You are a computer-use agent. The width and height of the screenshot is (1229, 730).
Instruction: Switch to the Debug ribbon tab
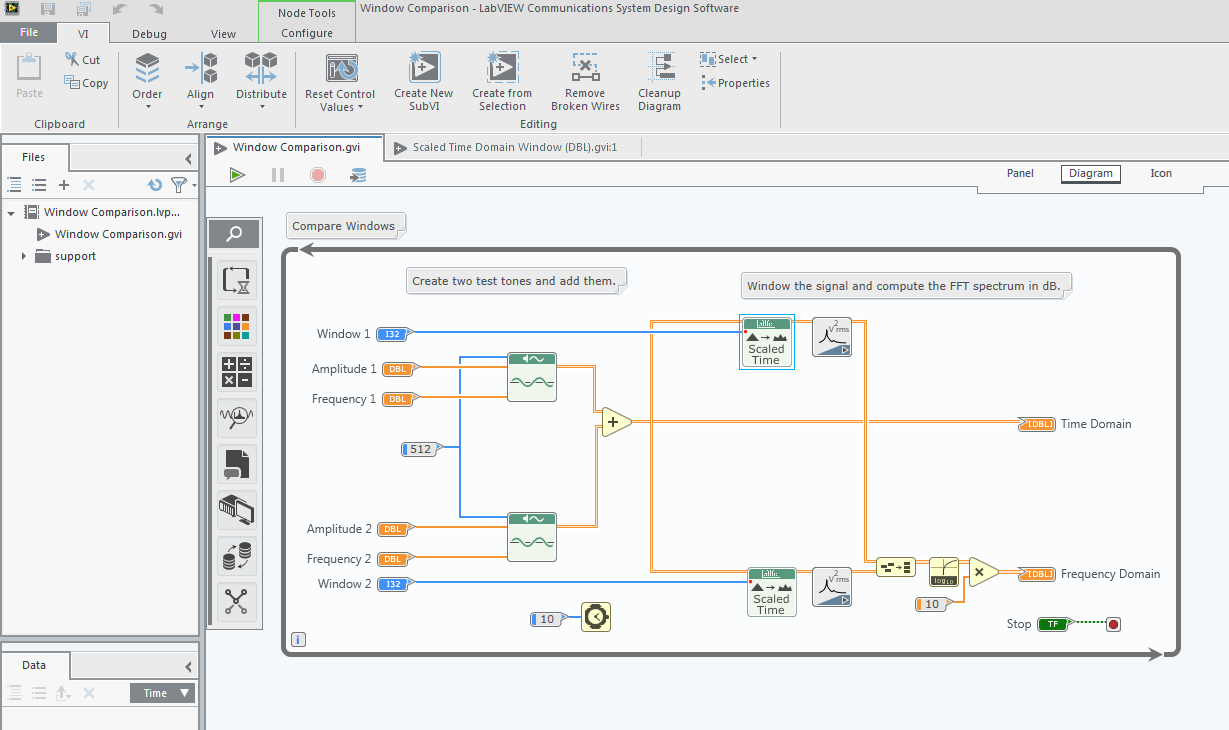pyautogui.click(x=149, y=33)
